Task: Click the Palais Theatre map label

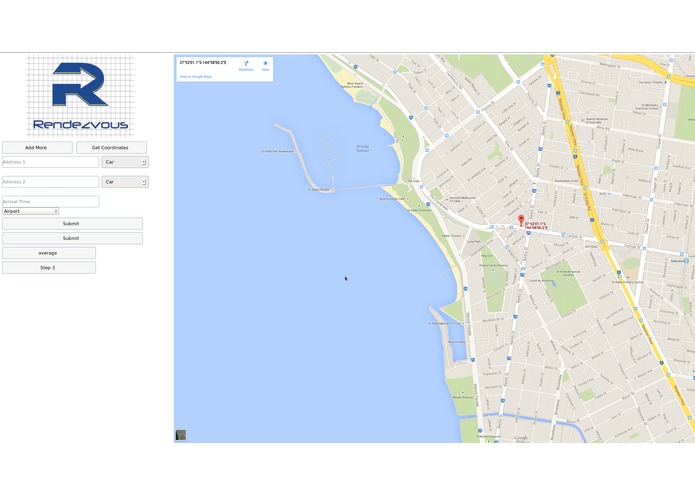Action: pyautogui.click(x=451, y=236)
